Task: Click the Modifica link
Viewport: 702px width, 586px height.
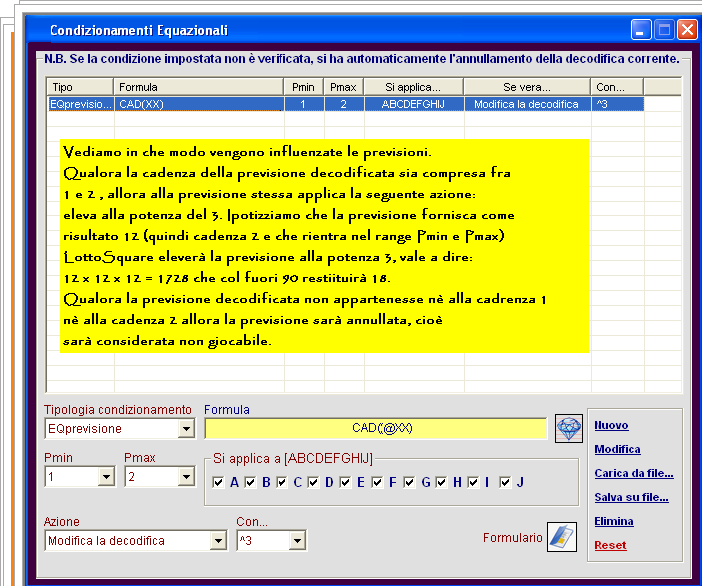Action: (x=617, y=449)
